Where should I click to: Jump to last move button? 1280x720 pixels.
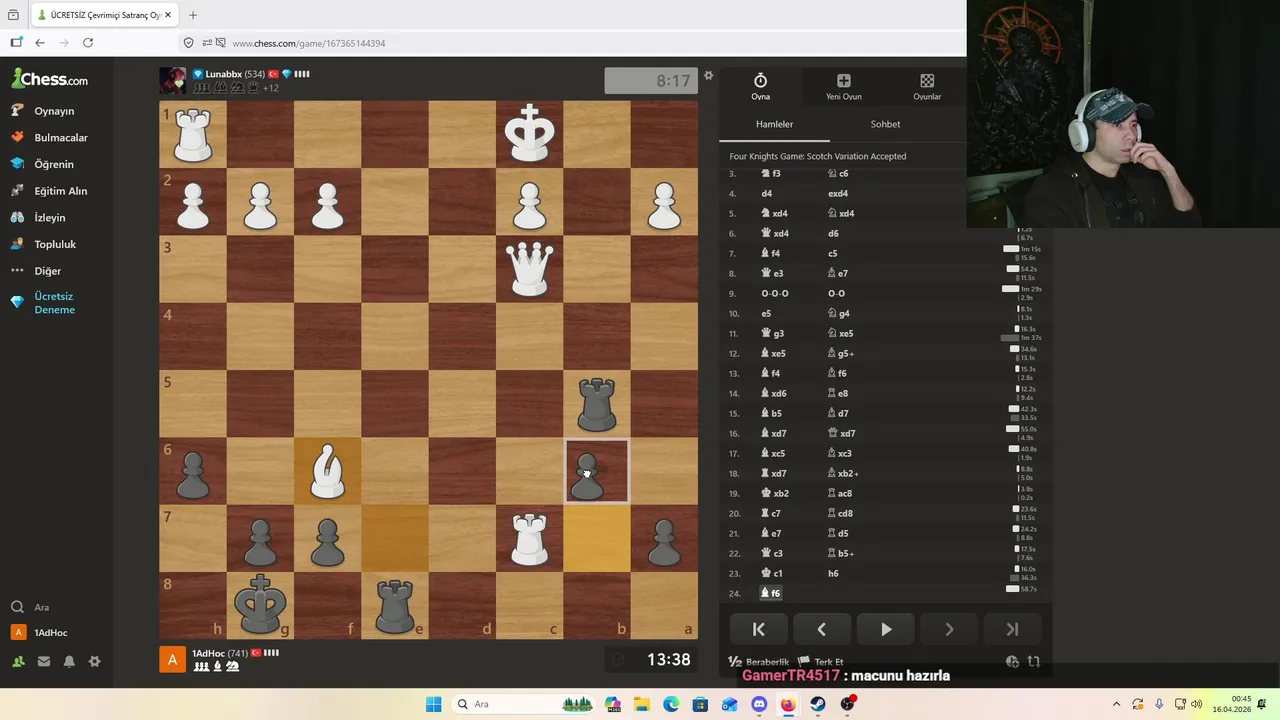(x=1012, y=629)
